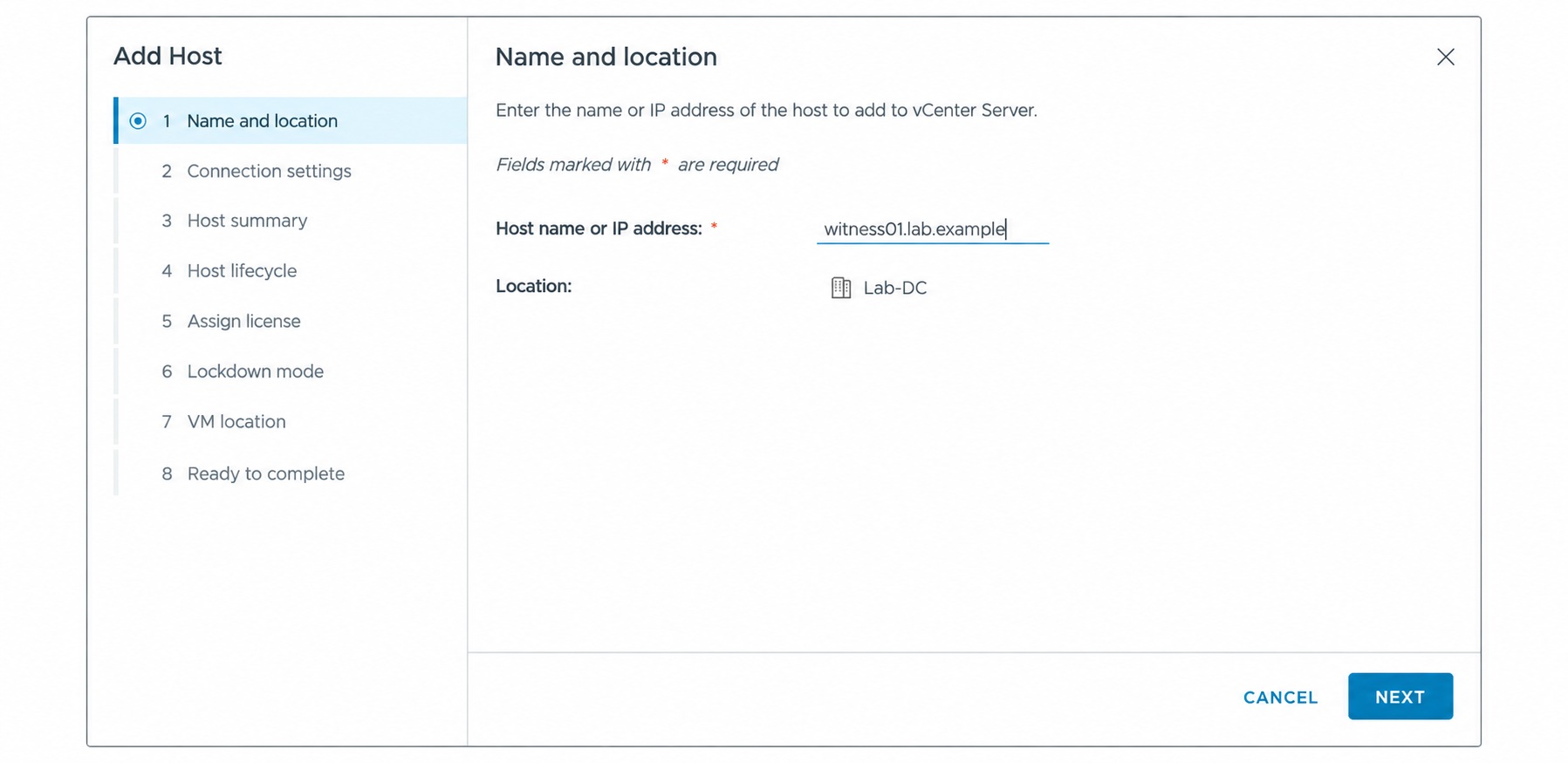Go to step 7 VM location
The height and width of the screenshot is (763, 1568).
click(x=291, y=421)
